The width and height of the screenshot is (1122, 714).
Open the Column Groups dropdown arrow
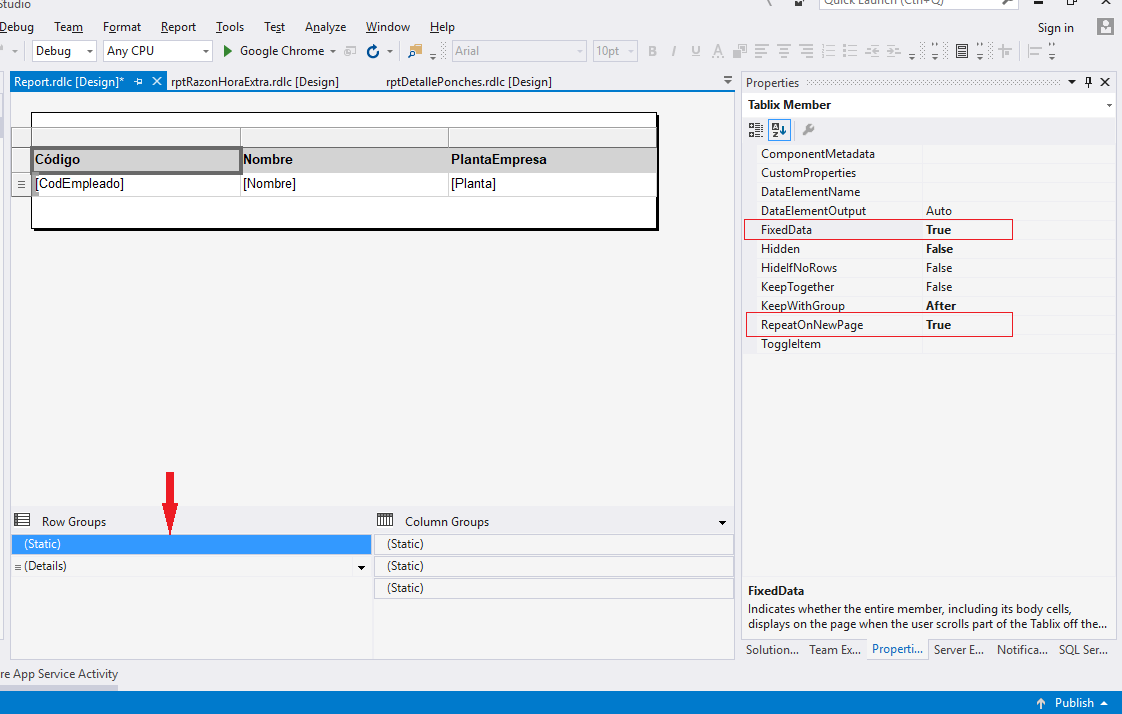[722, 521]
